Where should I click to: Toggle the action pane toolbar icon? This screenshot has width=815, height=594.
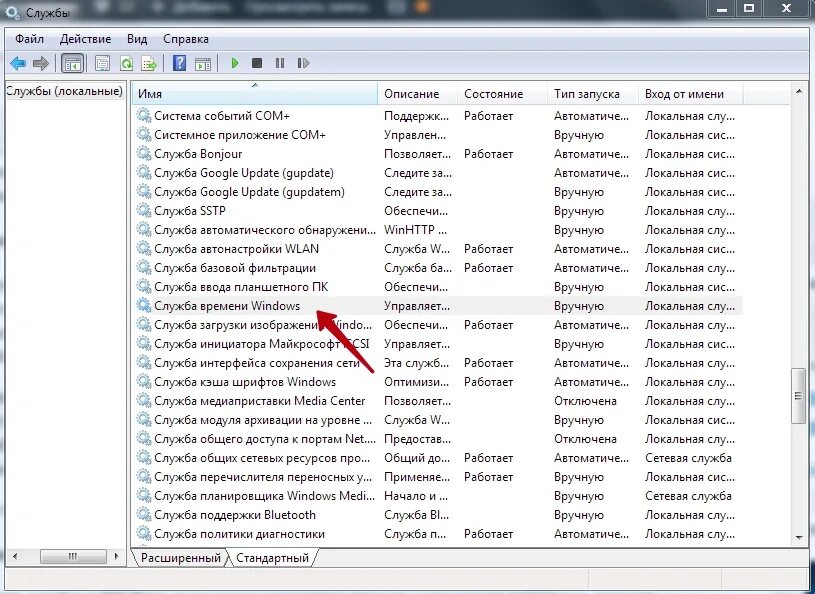pyautogui.click(x=203, y=63)
